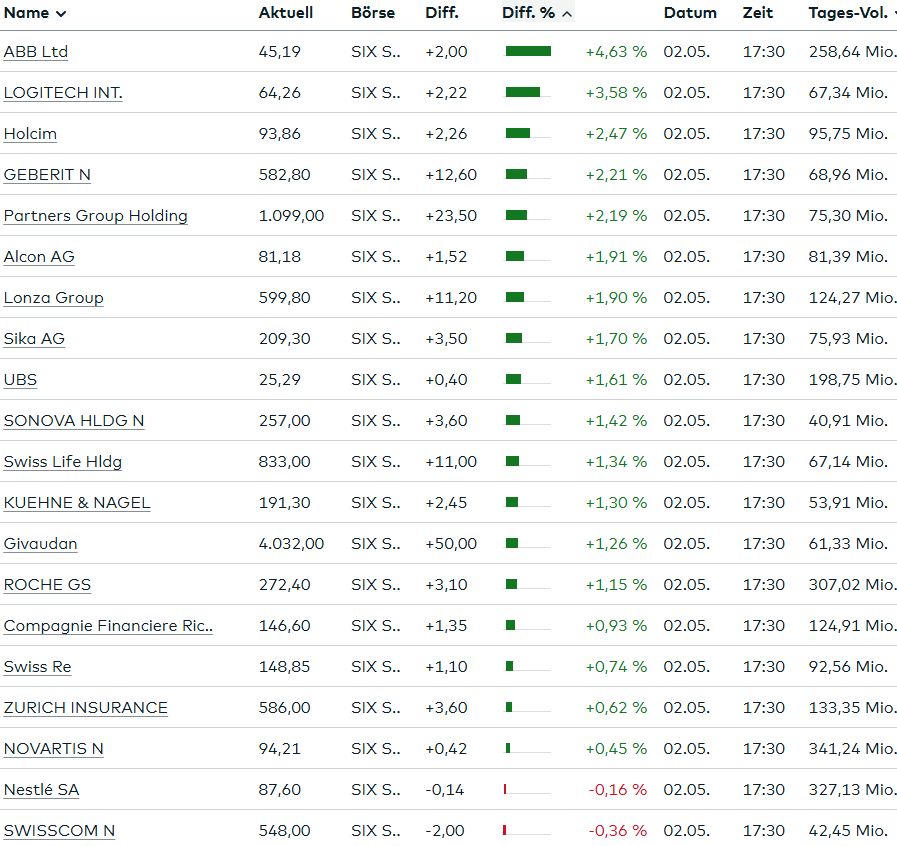Click the +1,91 % value for Alcon
The width and height of the screenshot is (897, 846).
click(616, 257)
